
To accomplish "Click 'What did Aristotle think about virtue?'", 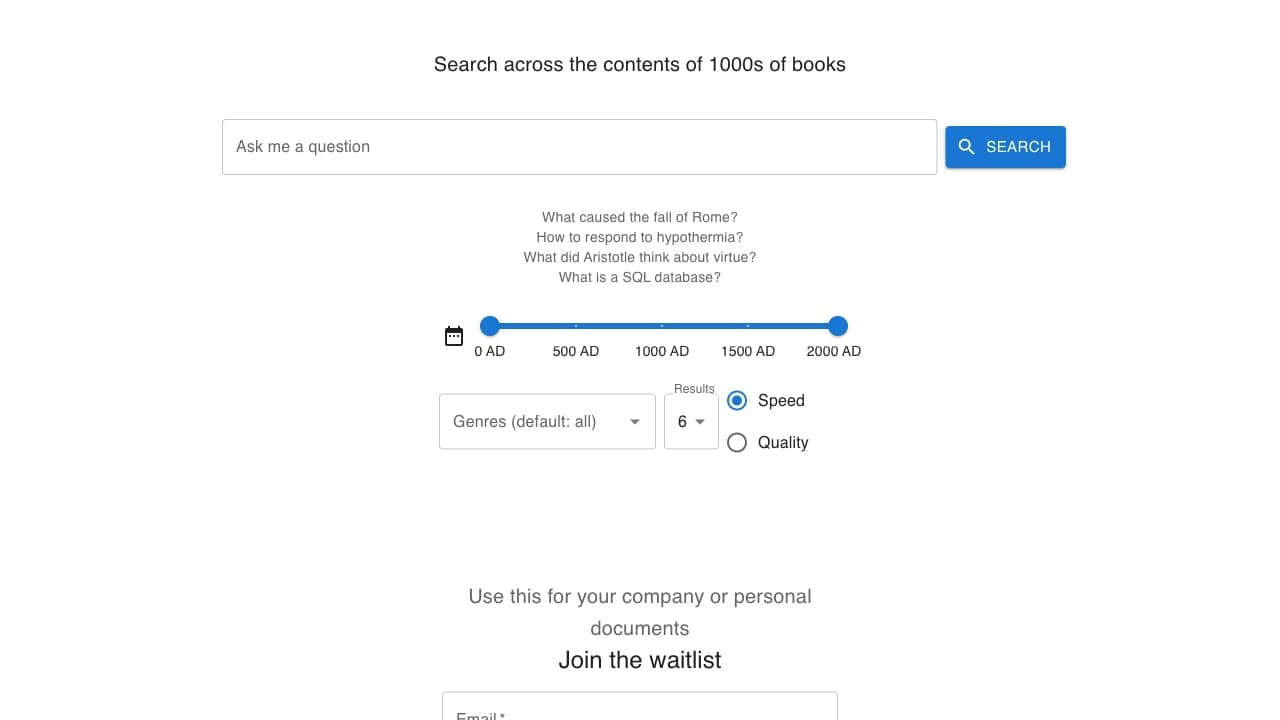I will point(639,257).
